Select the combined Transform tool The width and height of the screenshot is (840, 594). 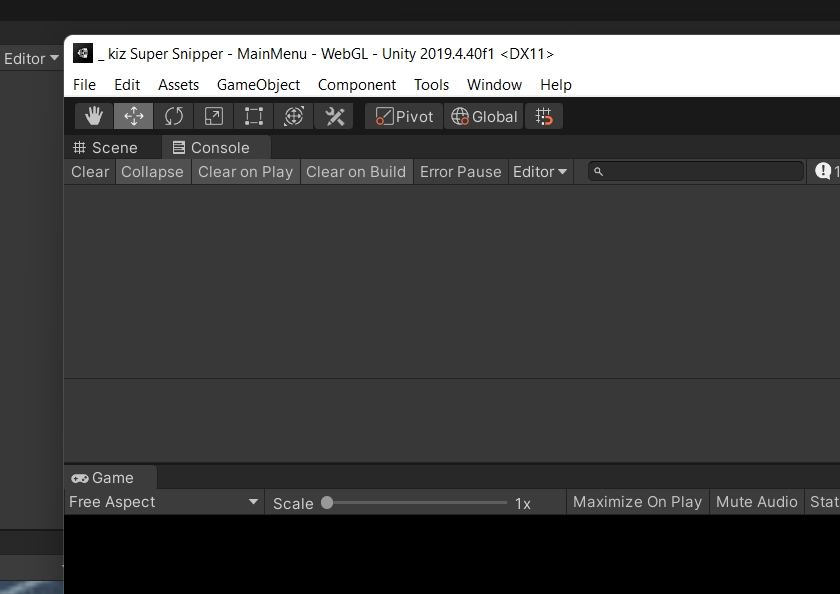294,117
